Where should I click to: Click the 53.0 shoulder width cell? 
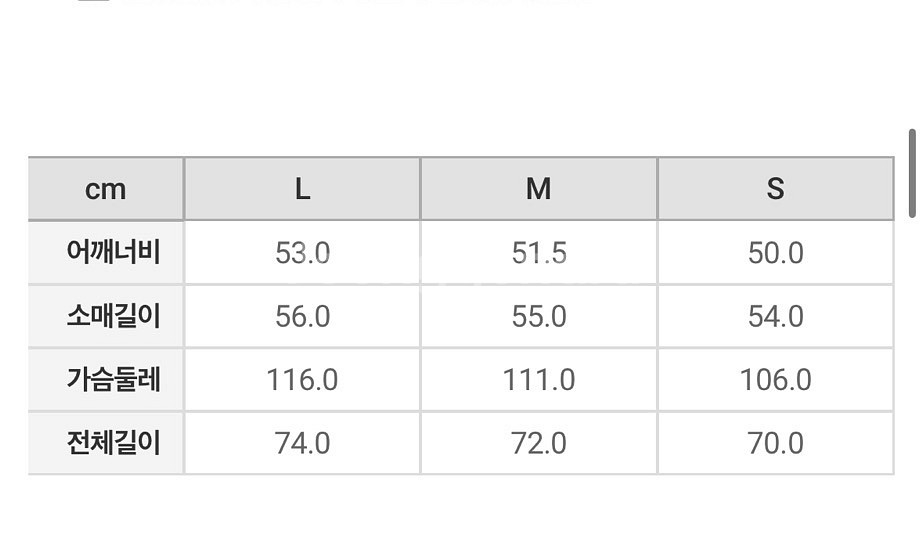coord(303,253)
